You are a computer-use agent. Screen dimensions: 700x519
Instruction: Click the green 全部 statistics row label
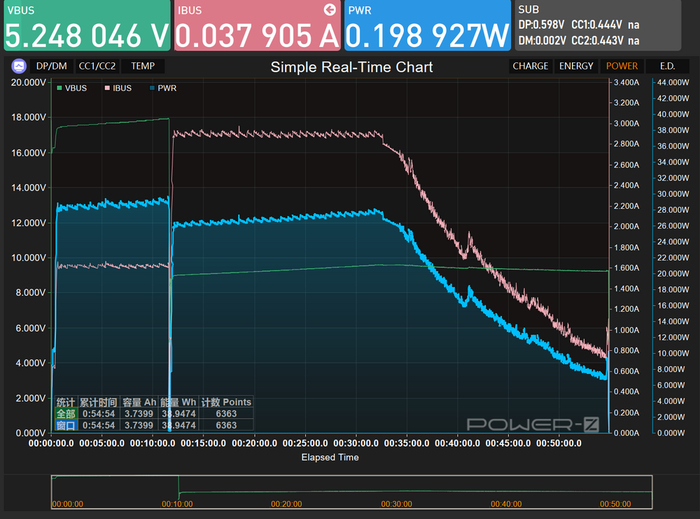[x=66, y=414]
